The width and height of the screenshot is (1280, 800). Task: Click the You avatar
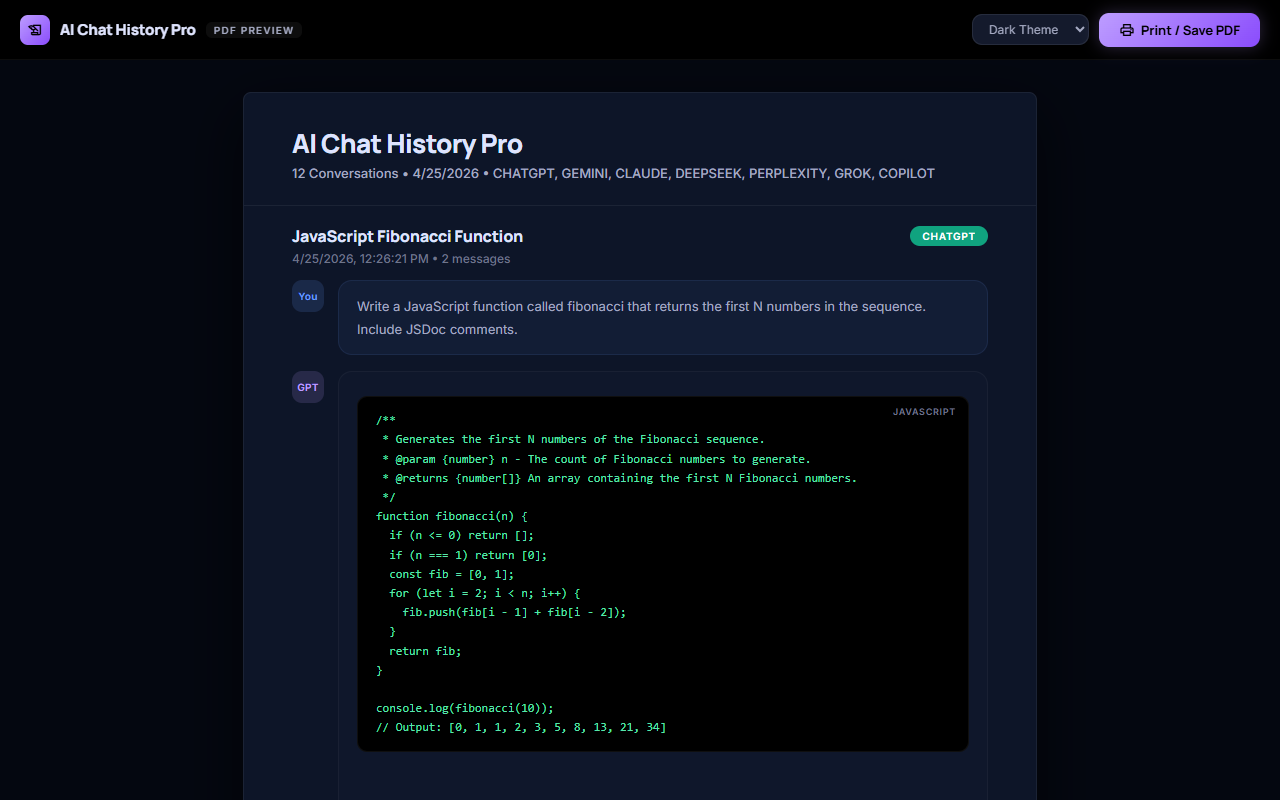(x=308, y=296)
